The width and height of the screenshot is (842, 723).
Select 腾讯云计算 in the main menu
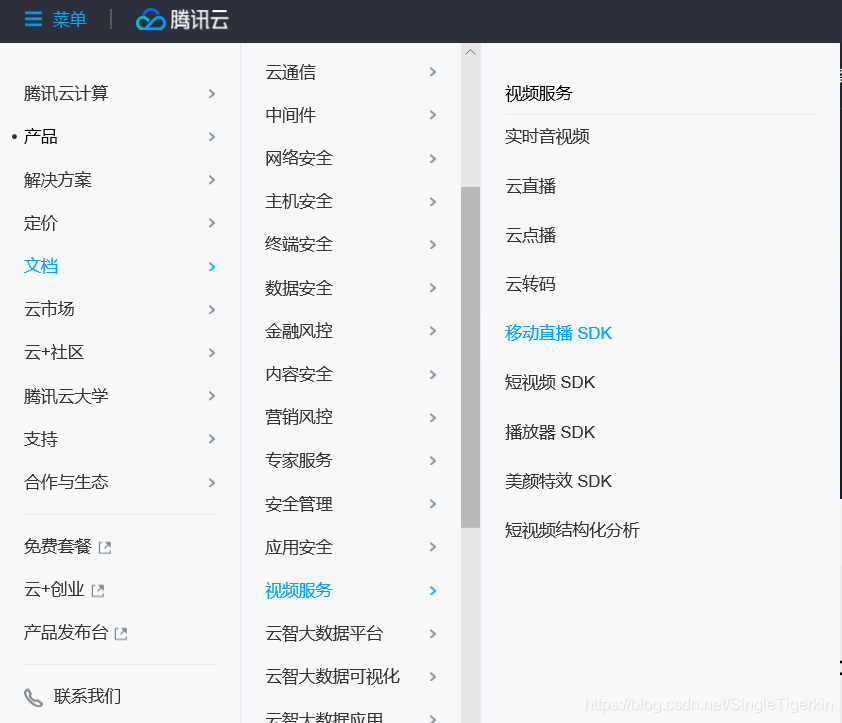(66, 93)
